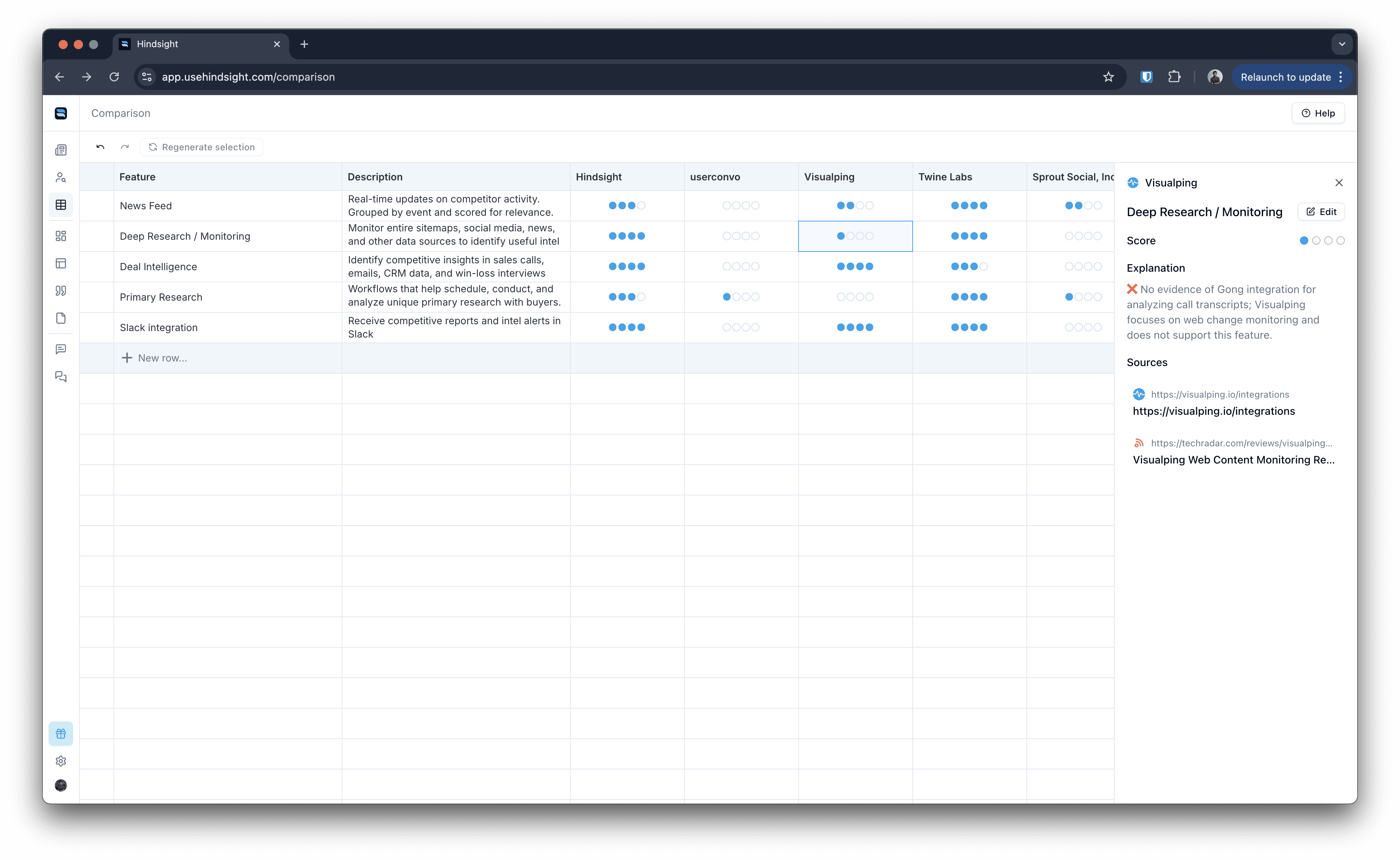Viewport: 1400px width, 860px height.
Task: Open the news feed sidebar icon
Action: coord(61,150)
